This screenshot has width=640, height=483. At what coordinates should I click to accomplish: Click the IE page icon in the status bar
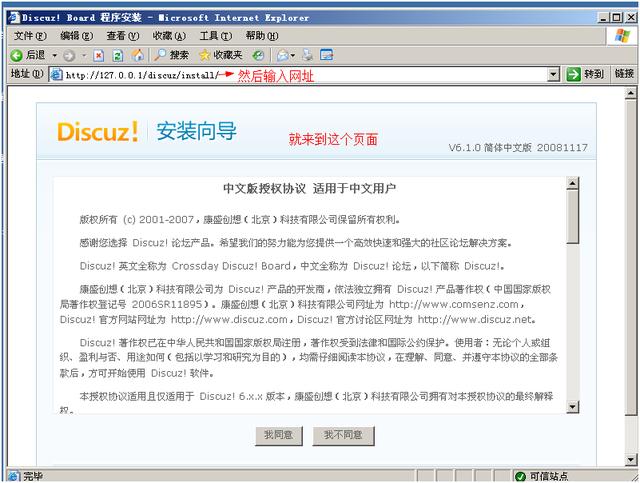13,476
